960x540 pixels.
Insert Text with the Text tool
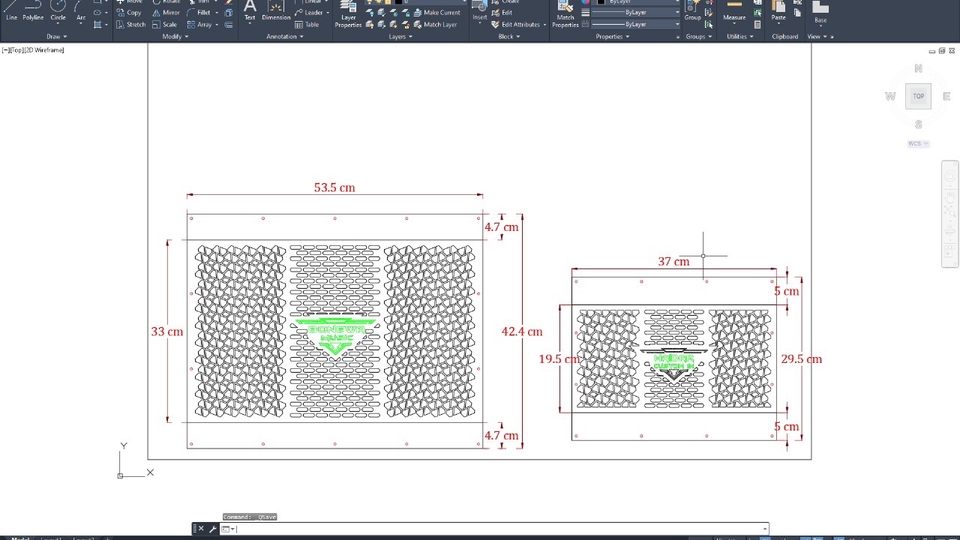pos(250,11)
